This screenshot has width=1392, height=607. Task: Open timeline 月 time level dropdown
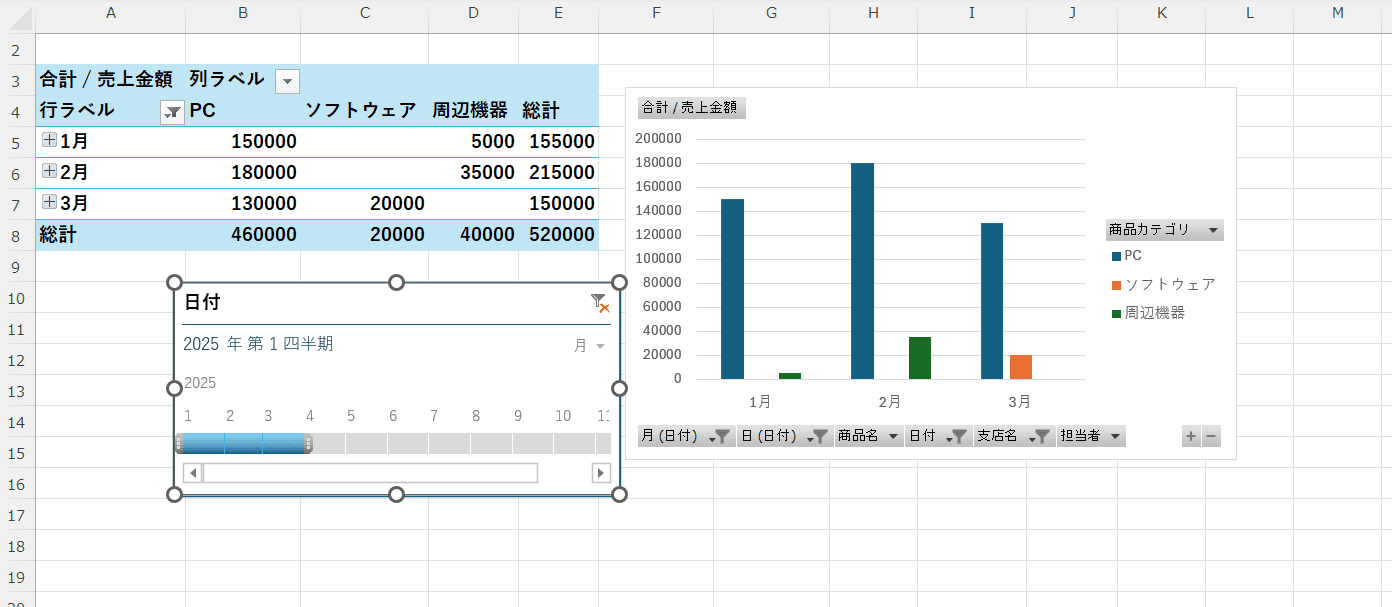(590, 346)
